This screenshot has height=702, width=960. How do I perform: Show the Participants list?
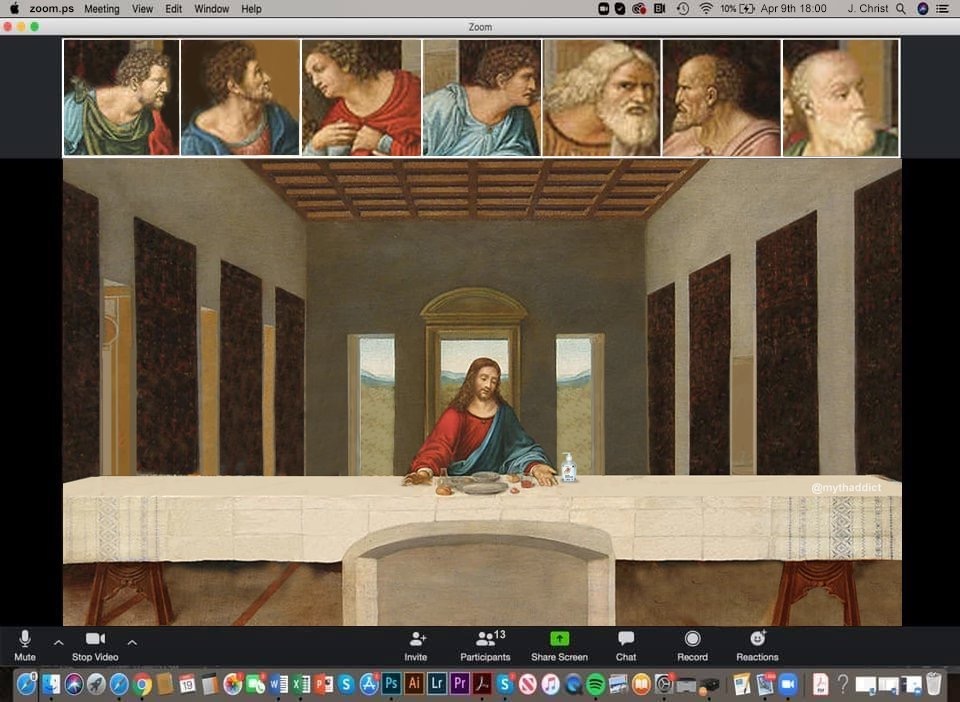click(485, 645)
